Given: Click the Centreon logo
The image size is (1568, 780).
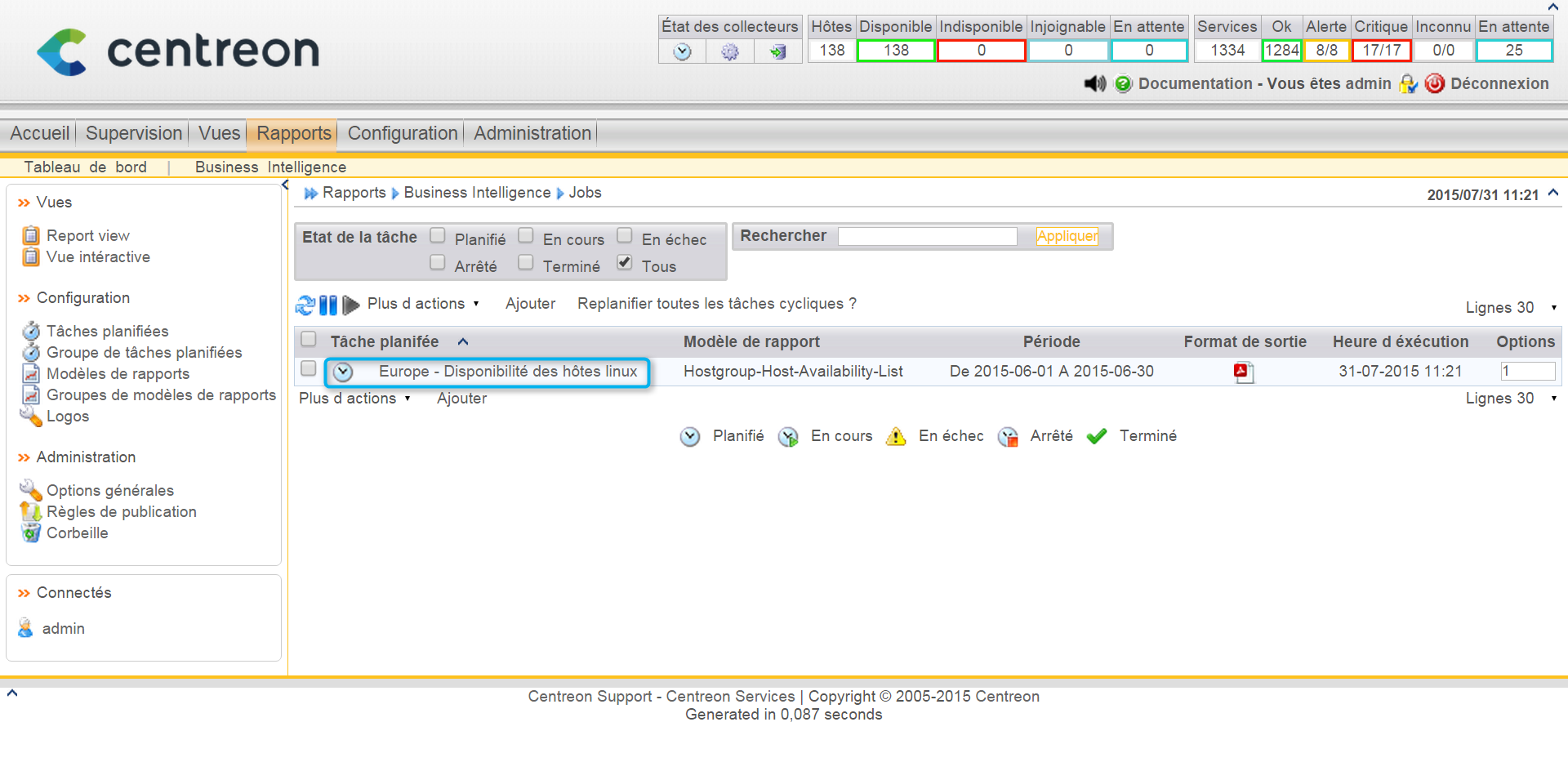Looking at the screenshot, I should 178,51.
